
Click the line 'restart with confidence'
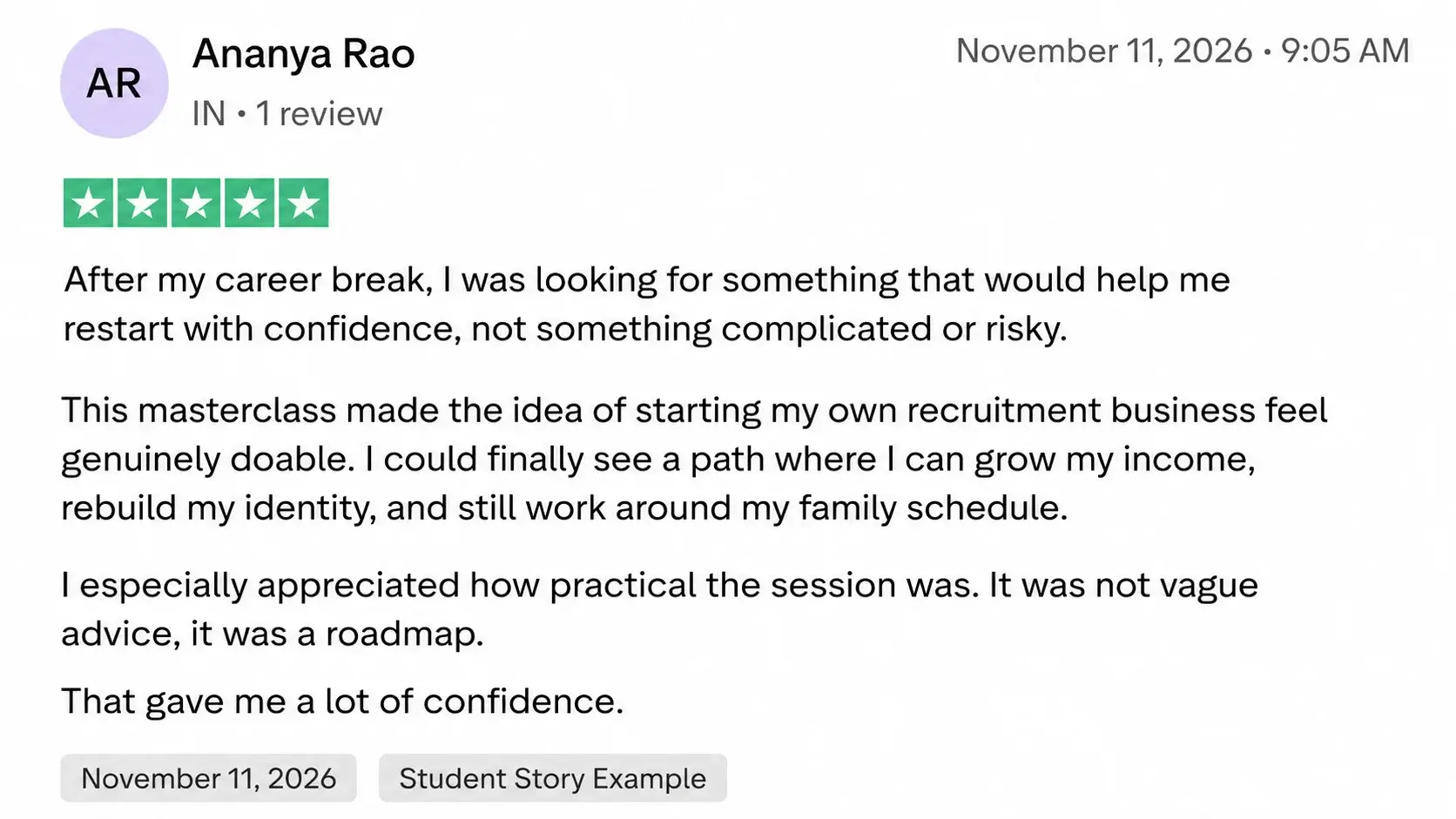tap(565, 329)
